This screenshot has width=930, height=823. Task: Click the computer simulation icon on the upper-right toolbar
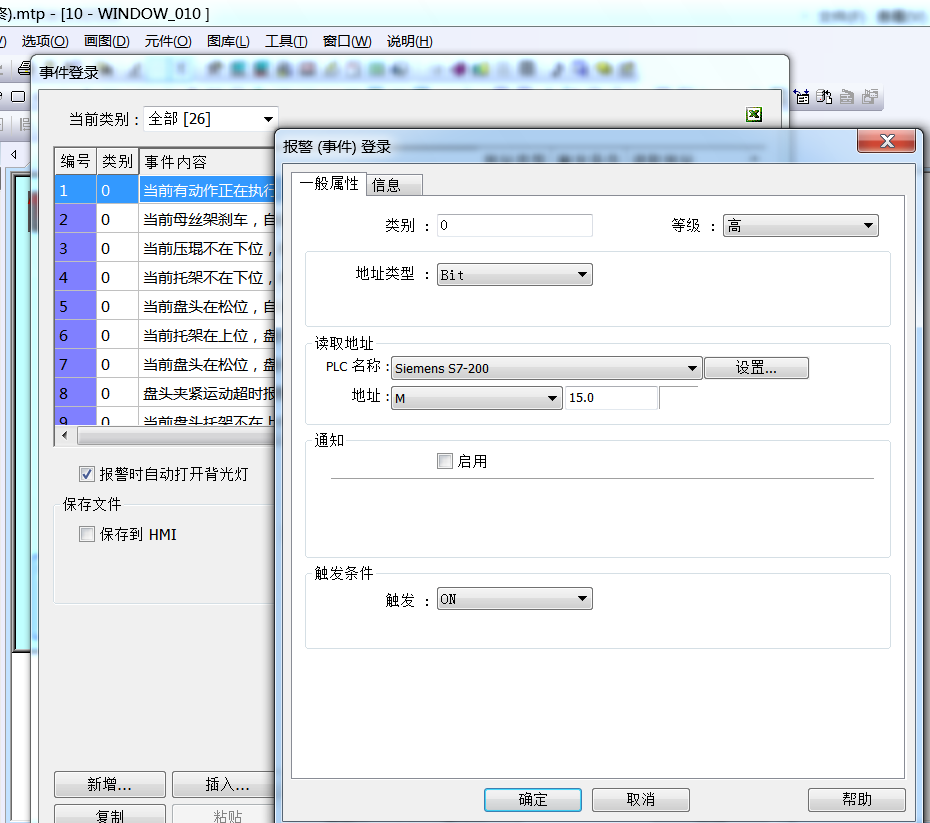[824, 97]
